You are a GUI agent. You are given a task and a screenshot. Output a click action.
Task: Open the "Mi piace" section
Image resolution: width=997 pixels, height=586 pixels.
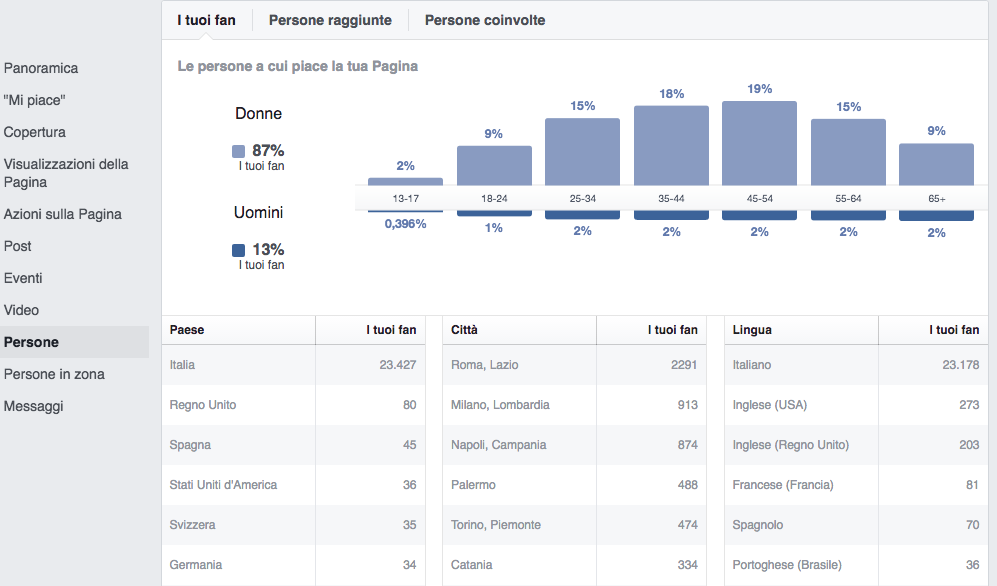tap(35, 100)
